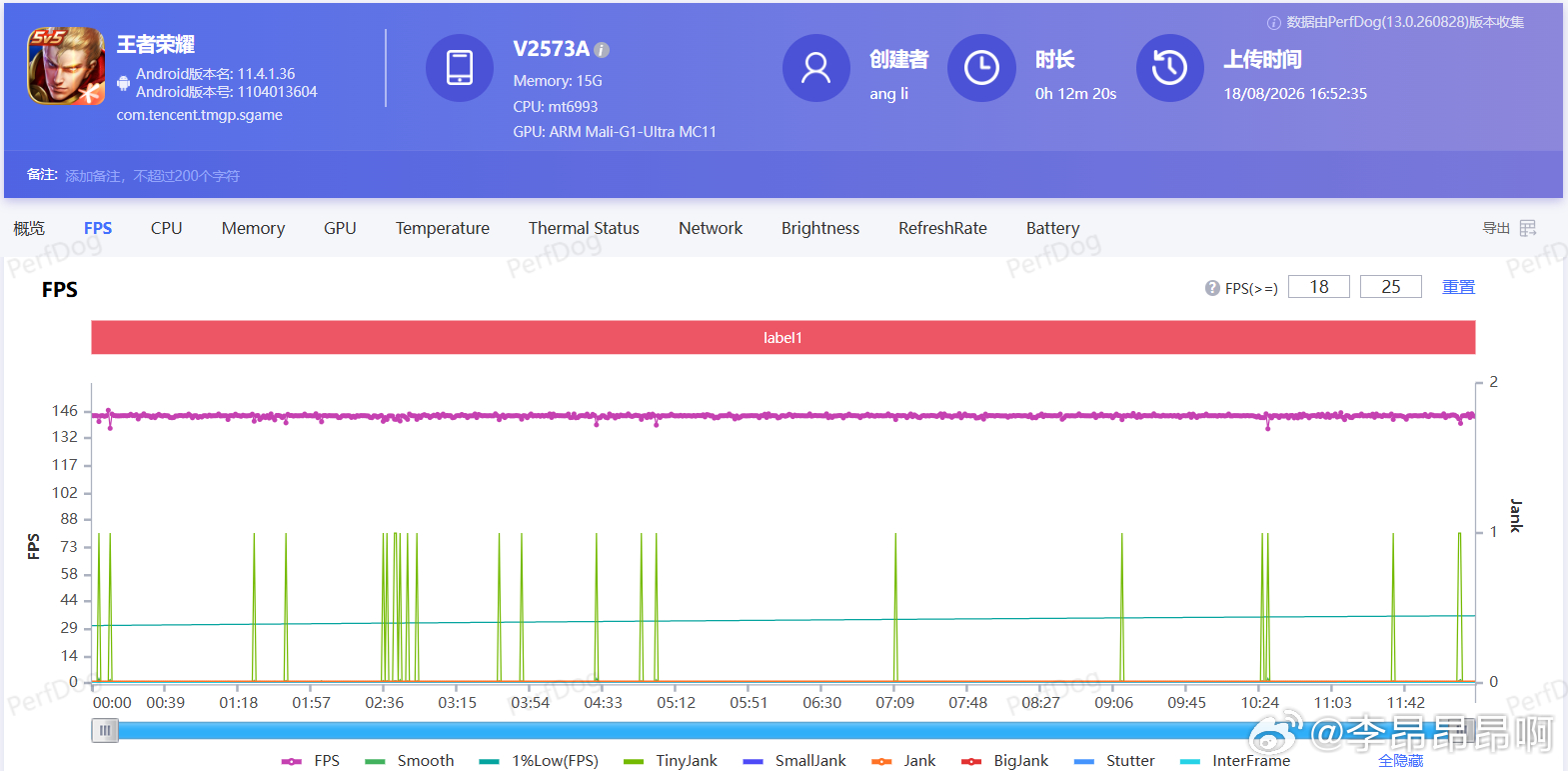Screen dimensions: 1568x771
Task: Click the info icon beside V2573A
Action: coord(602,50)
